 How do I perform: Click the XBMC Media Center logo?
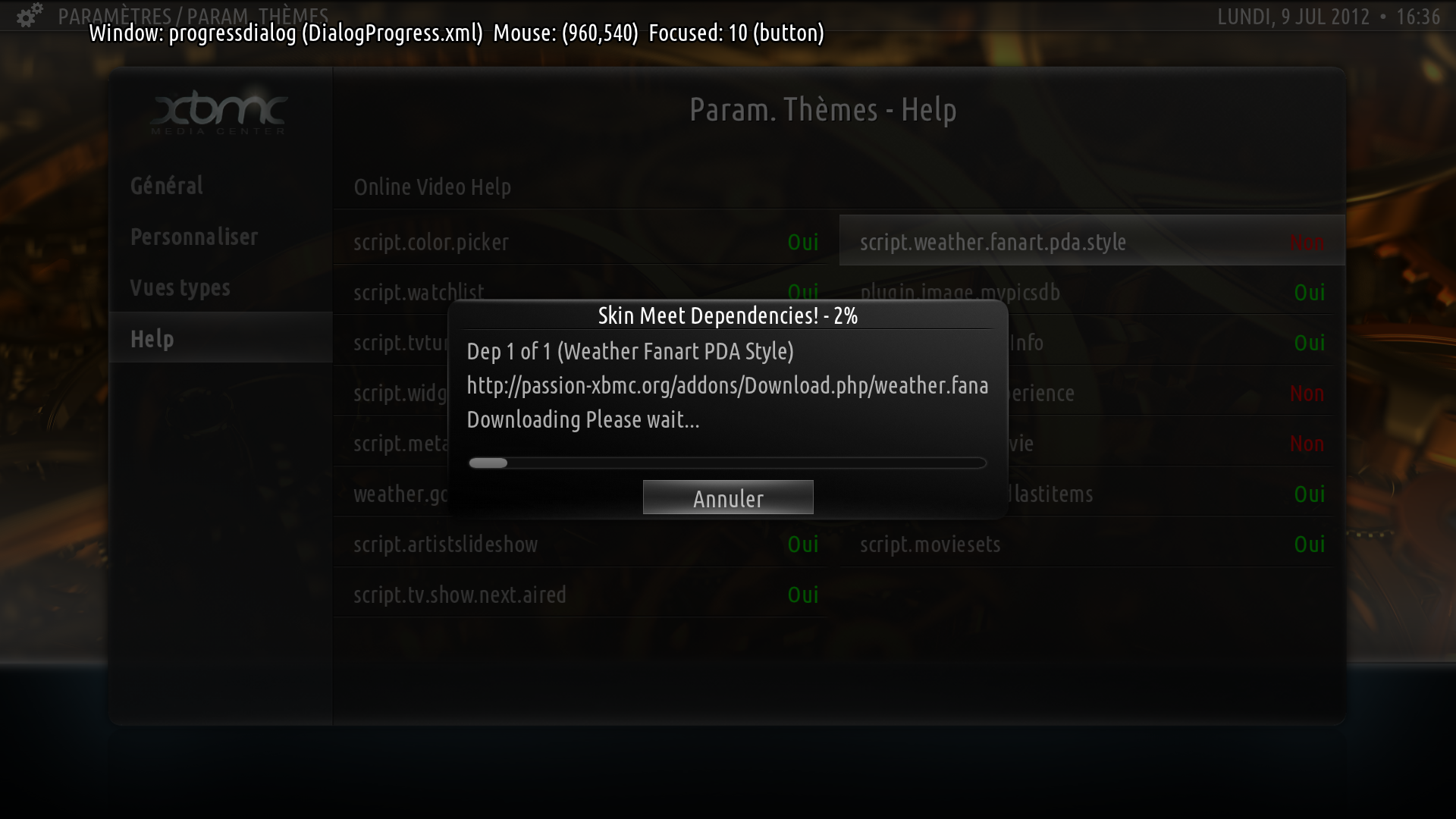click(218, 113)
